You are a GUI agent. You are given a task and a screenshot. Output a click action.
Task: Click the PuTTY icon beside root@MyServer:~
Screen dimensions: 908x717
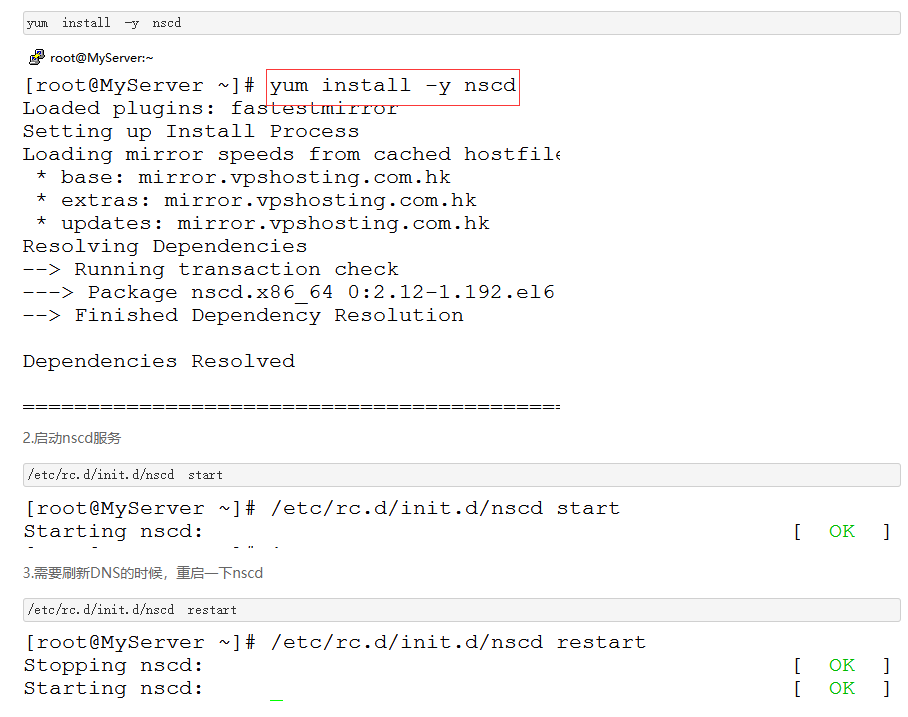(37, 58)
